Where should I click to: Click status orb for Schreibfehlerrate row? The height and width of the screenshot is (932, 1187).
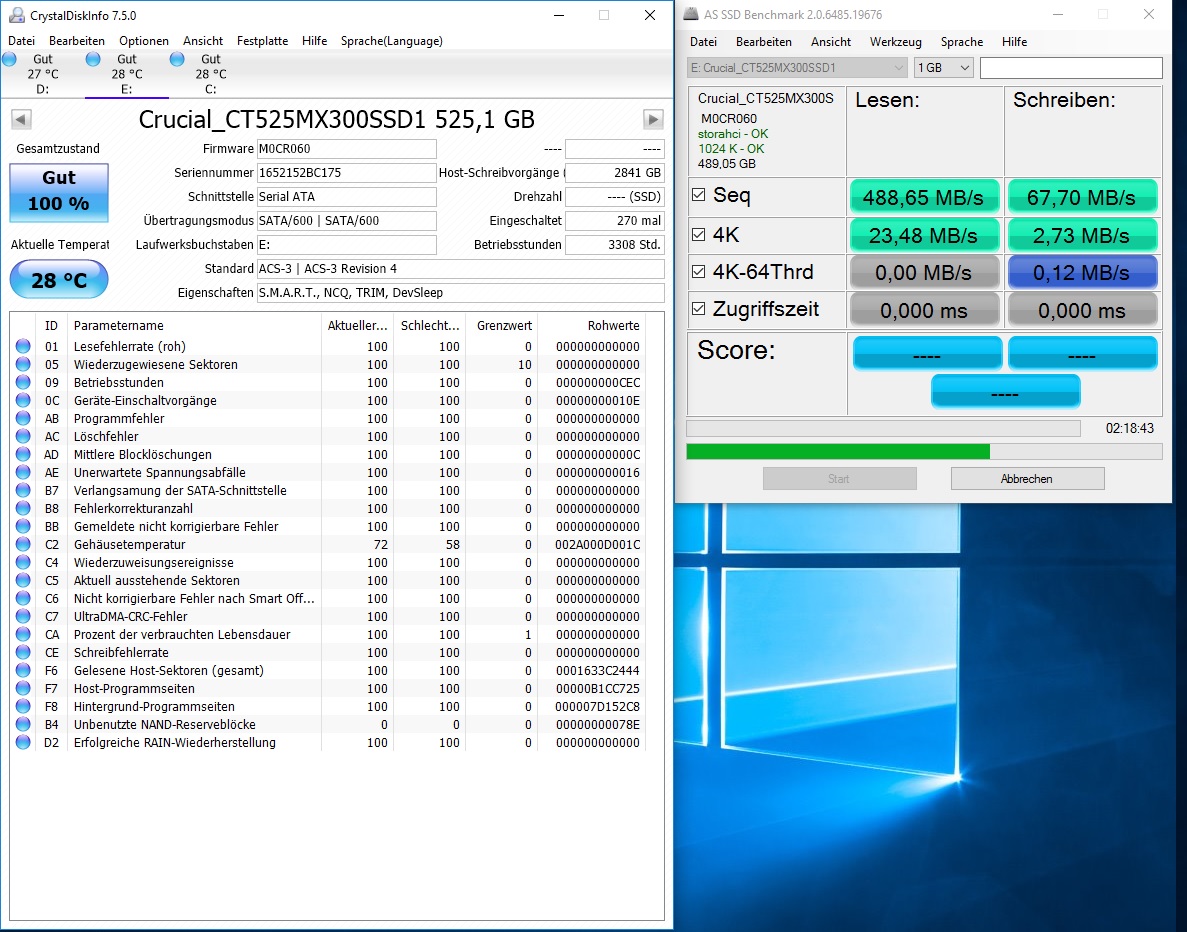[x=23, y=653]
